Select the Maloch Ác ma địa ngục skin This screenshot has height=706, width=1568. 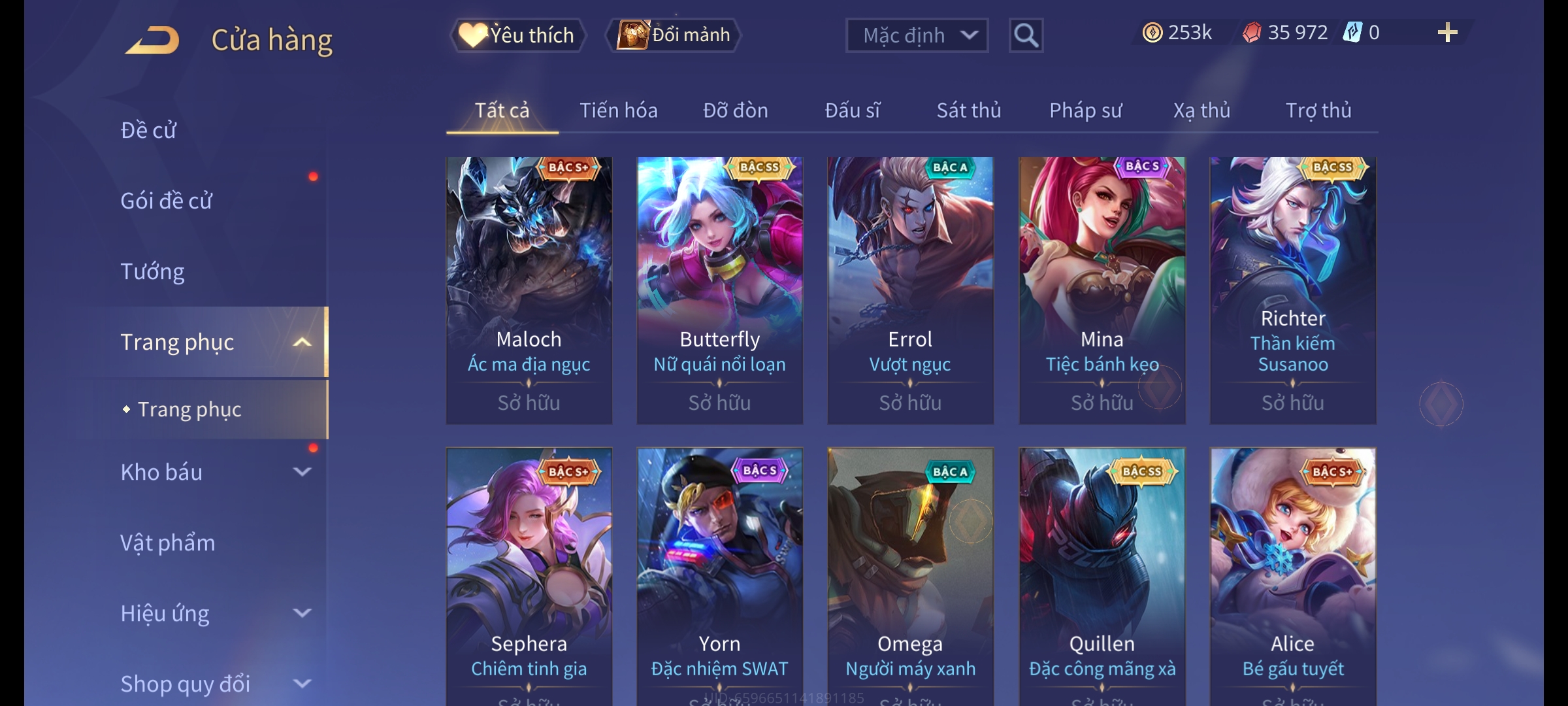pos(529,290)
